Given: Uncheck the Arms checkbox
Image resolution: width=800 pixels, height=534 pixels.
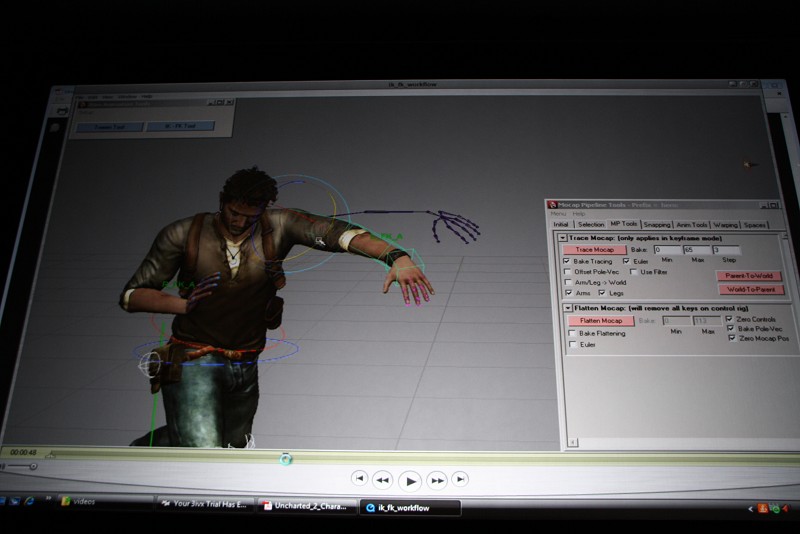Looking at the screenshot, I should tap(569, 293).
